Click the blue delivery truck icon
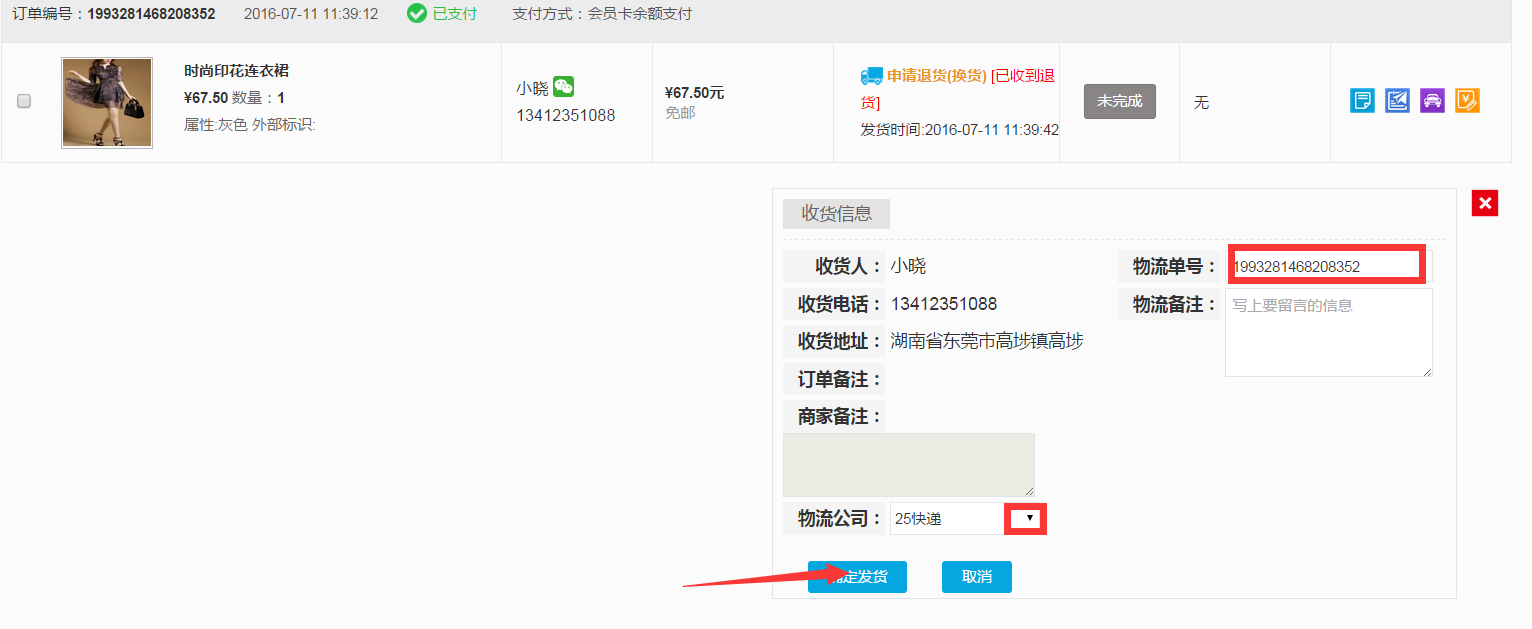The width and height of the screenshot is (1532, 629). (871, 76)
